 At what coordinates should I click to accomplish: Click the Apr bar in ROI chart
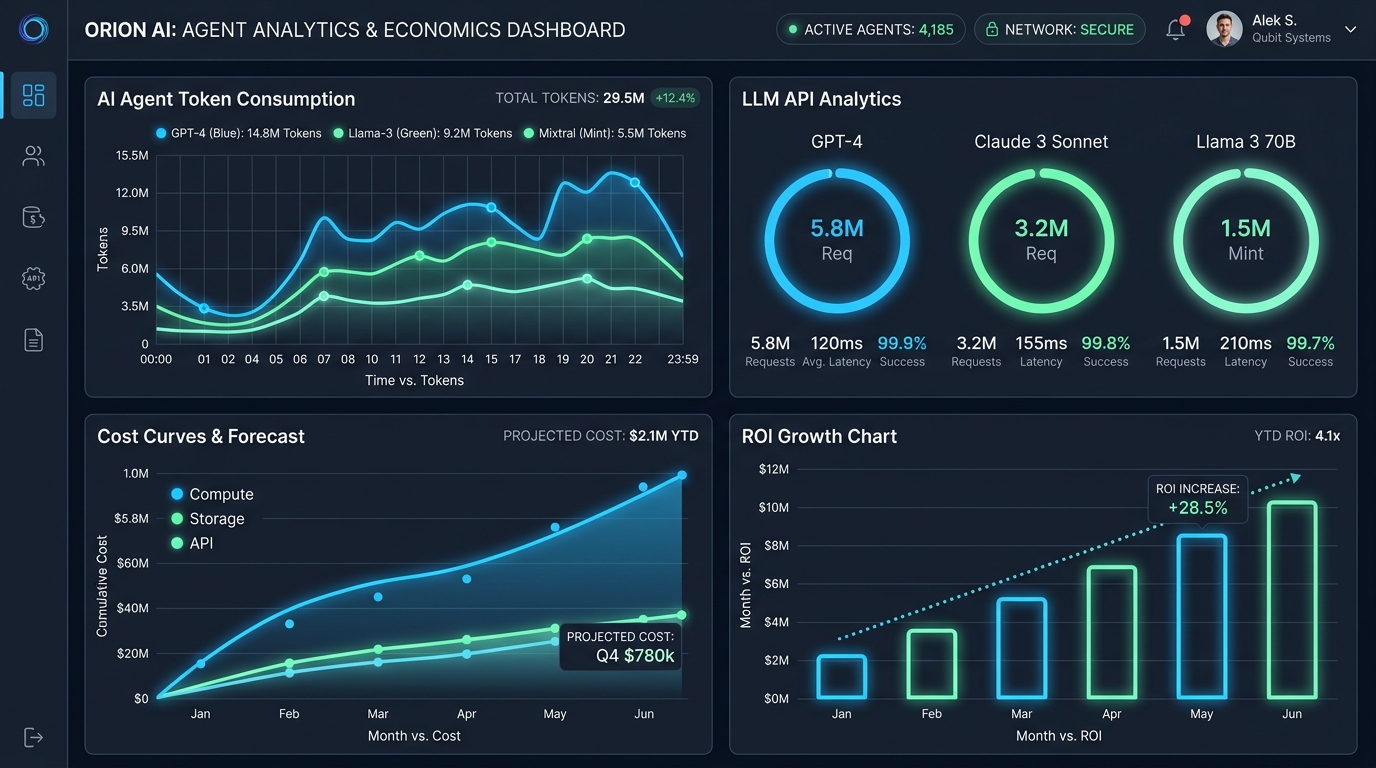coord(1112,632)
